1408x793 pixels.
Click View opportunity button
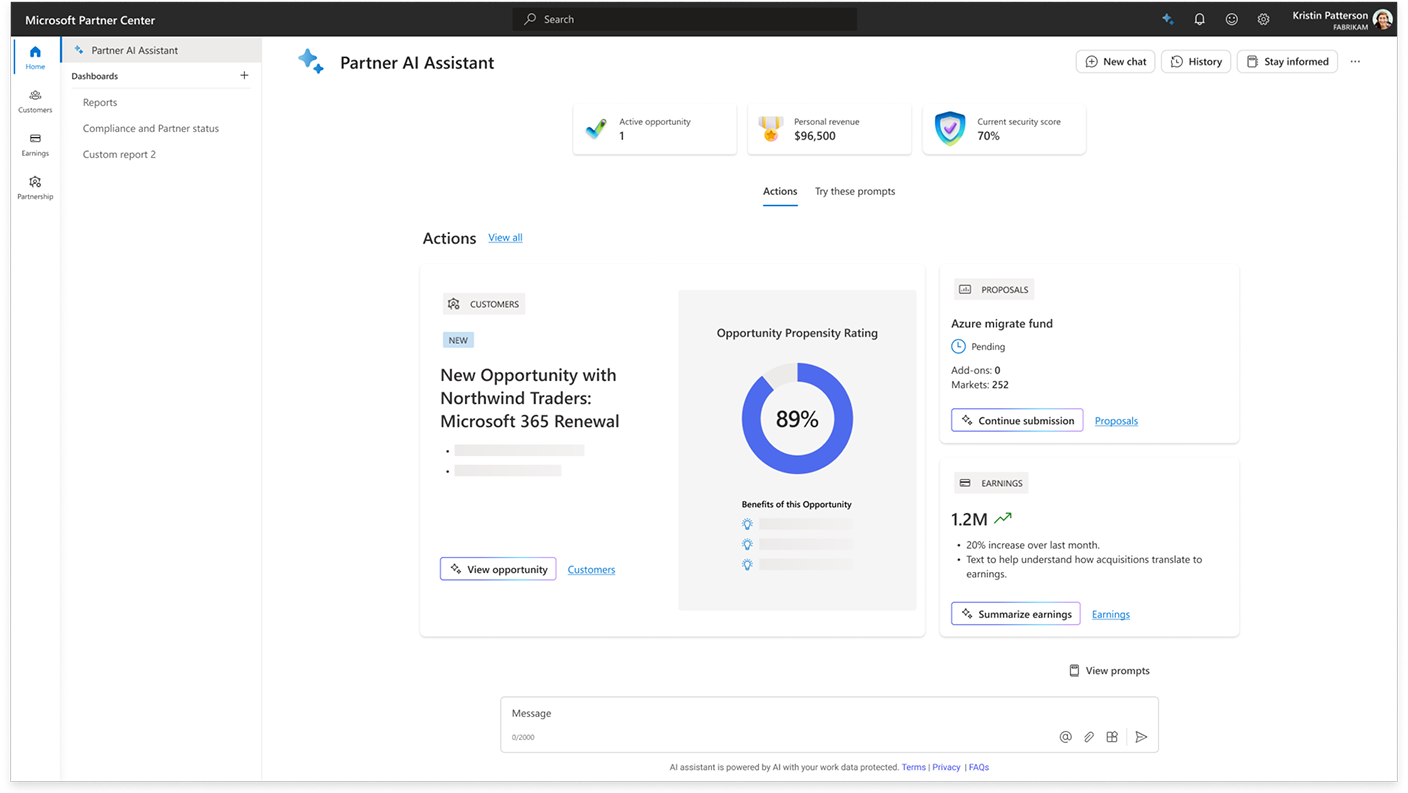tap(498, 569)
